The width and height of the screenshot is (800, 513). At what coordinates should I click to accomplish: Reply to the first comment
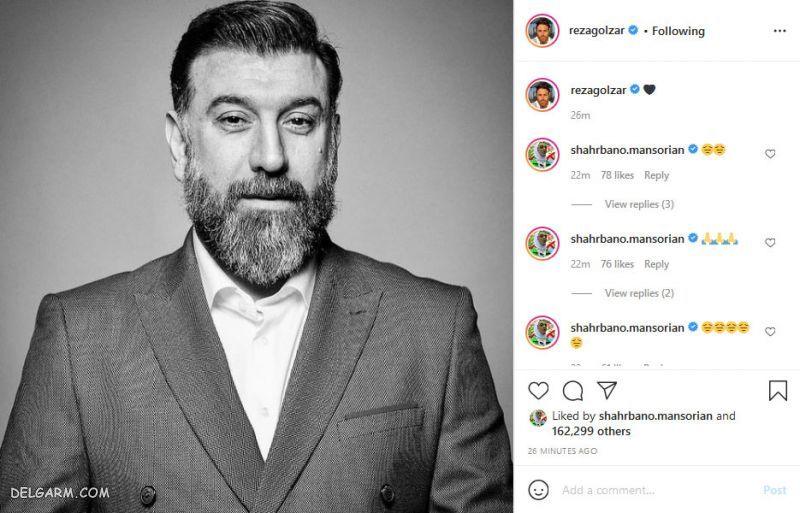656,175
